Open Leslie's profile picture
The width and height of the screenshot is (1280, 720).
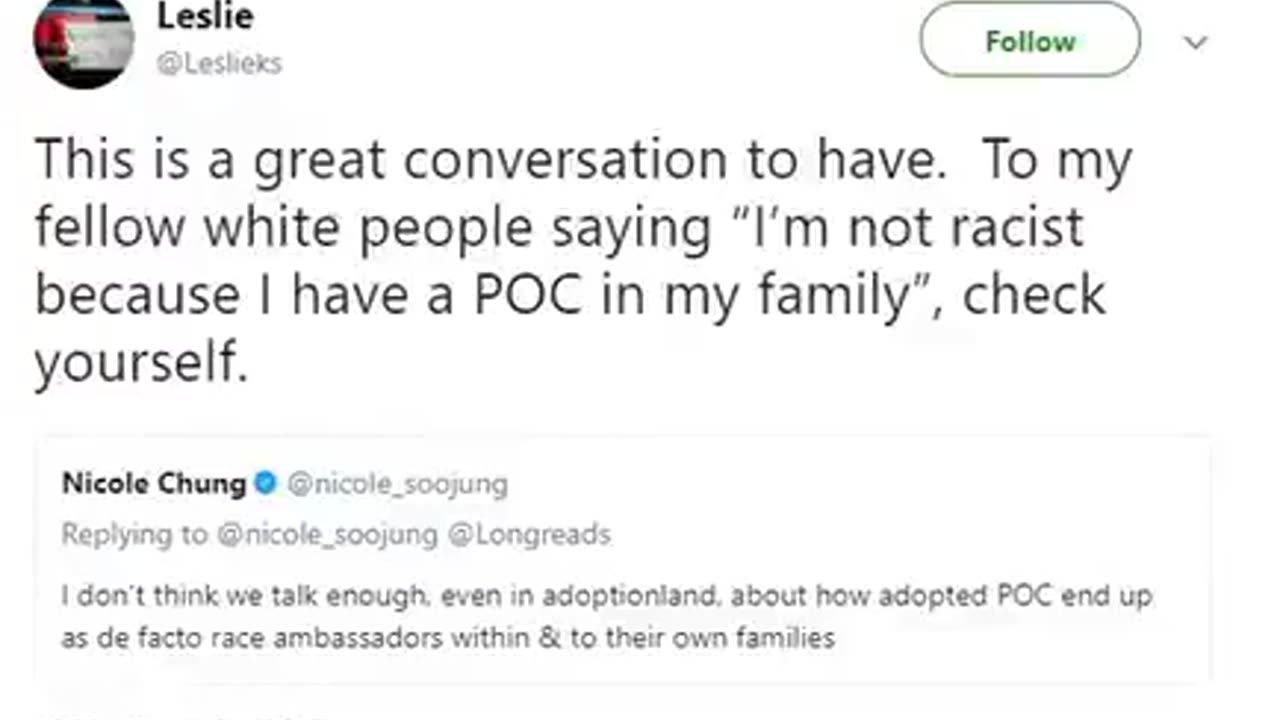84,40
